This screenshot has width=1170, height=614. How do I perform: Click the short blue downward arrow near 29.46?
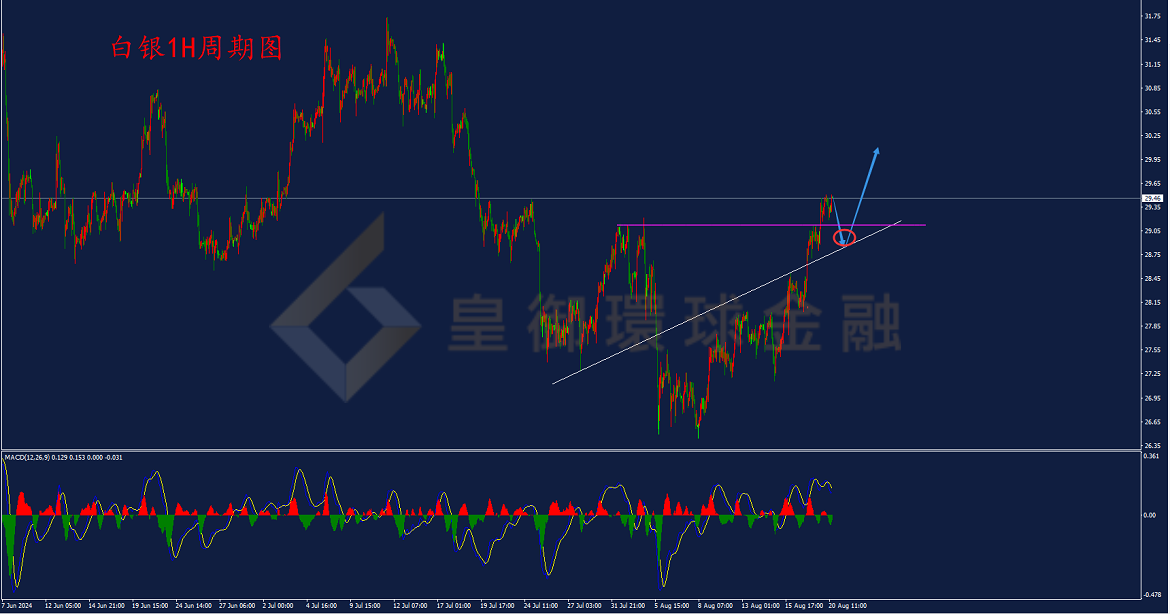pyautogui.click(x=838, y=220)
